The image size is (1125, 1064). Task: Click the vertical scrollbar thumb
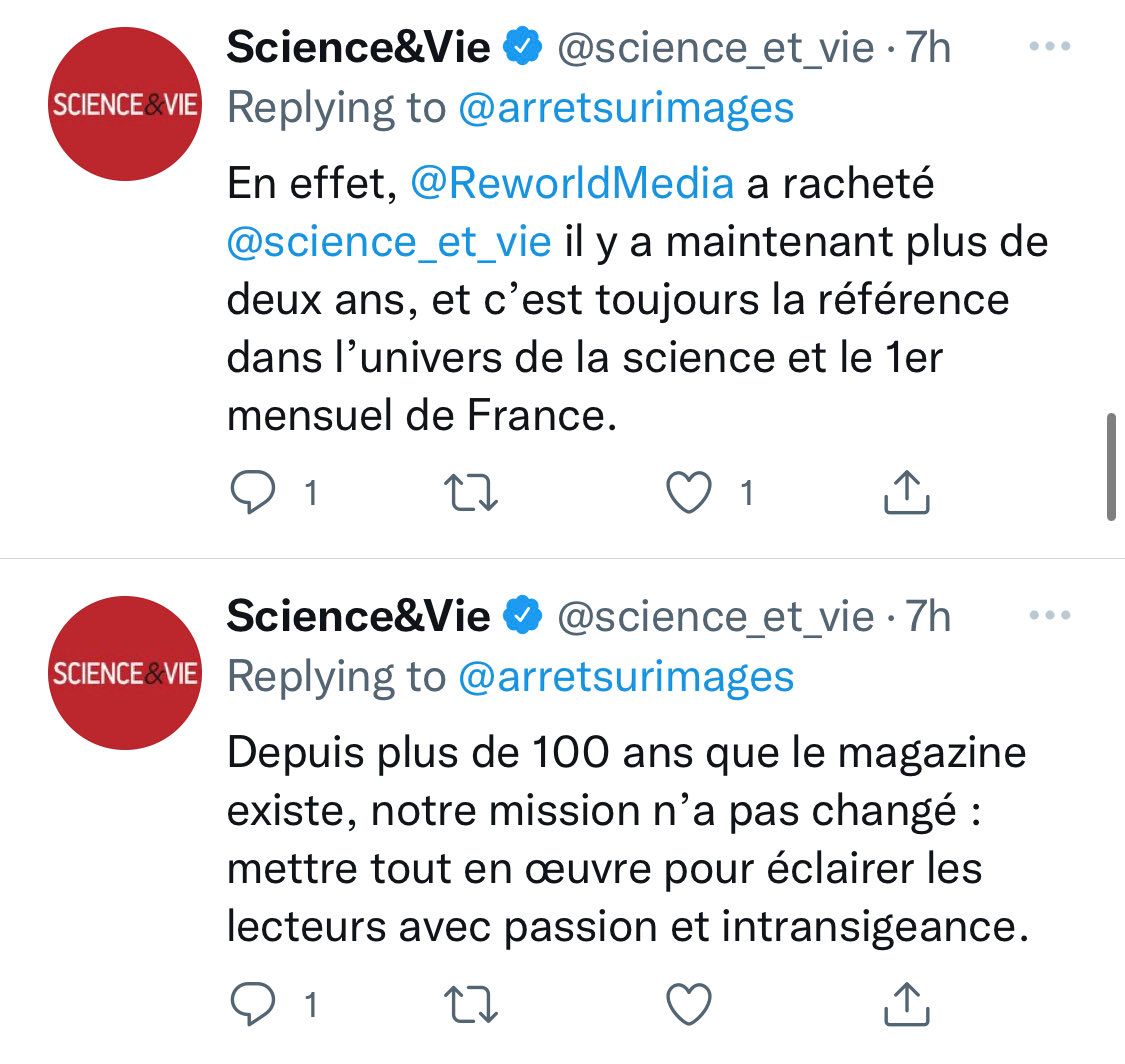point(1110,465)
